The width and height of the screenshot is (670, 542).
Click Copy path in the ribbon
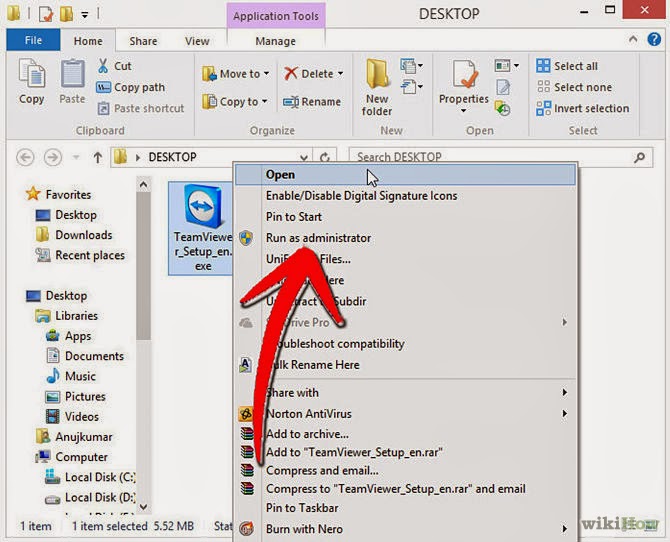(131, 87)
